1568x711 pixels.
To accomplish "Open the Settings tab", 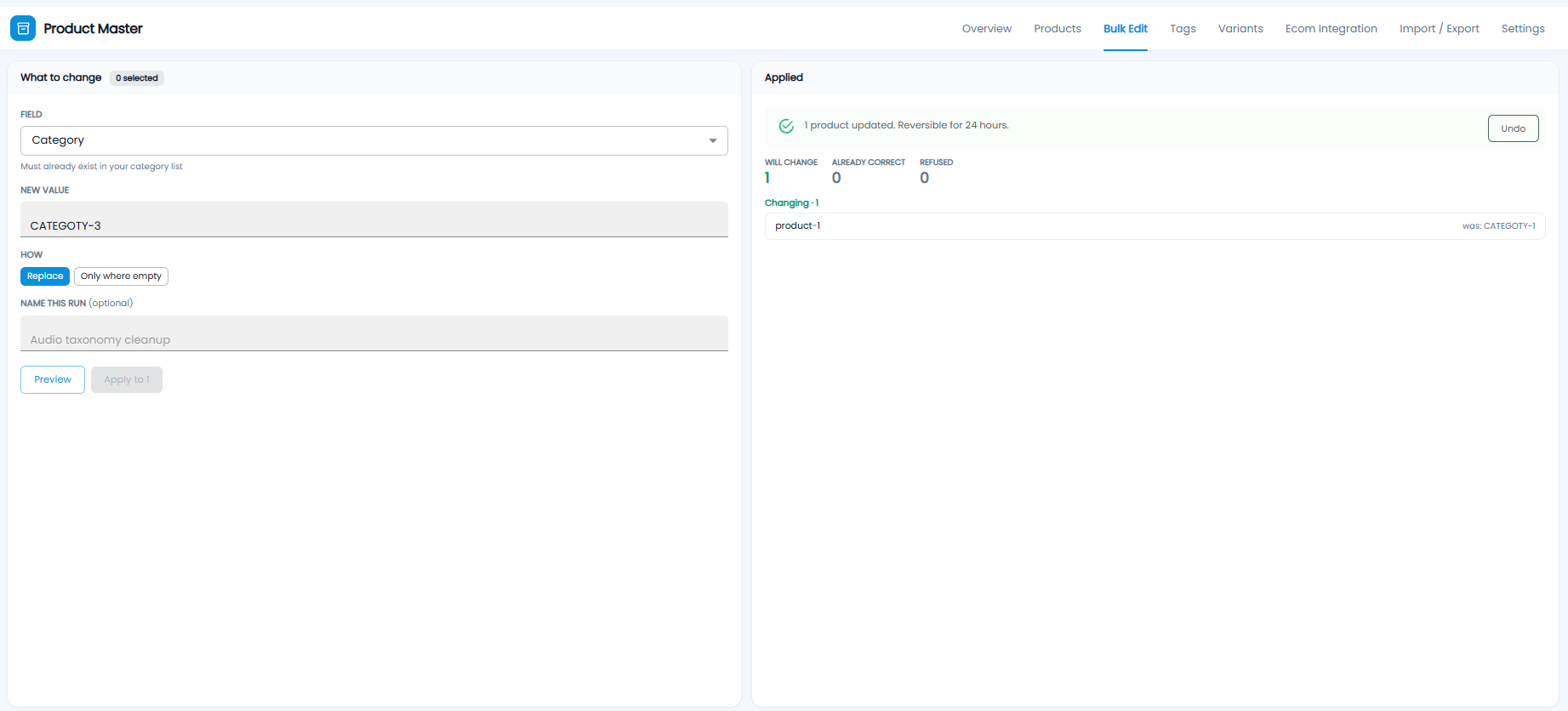I will click(x=1523, y=28).
